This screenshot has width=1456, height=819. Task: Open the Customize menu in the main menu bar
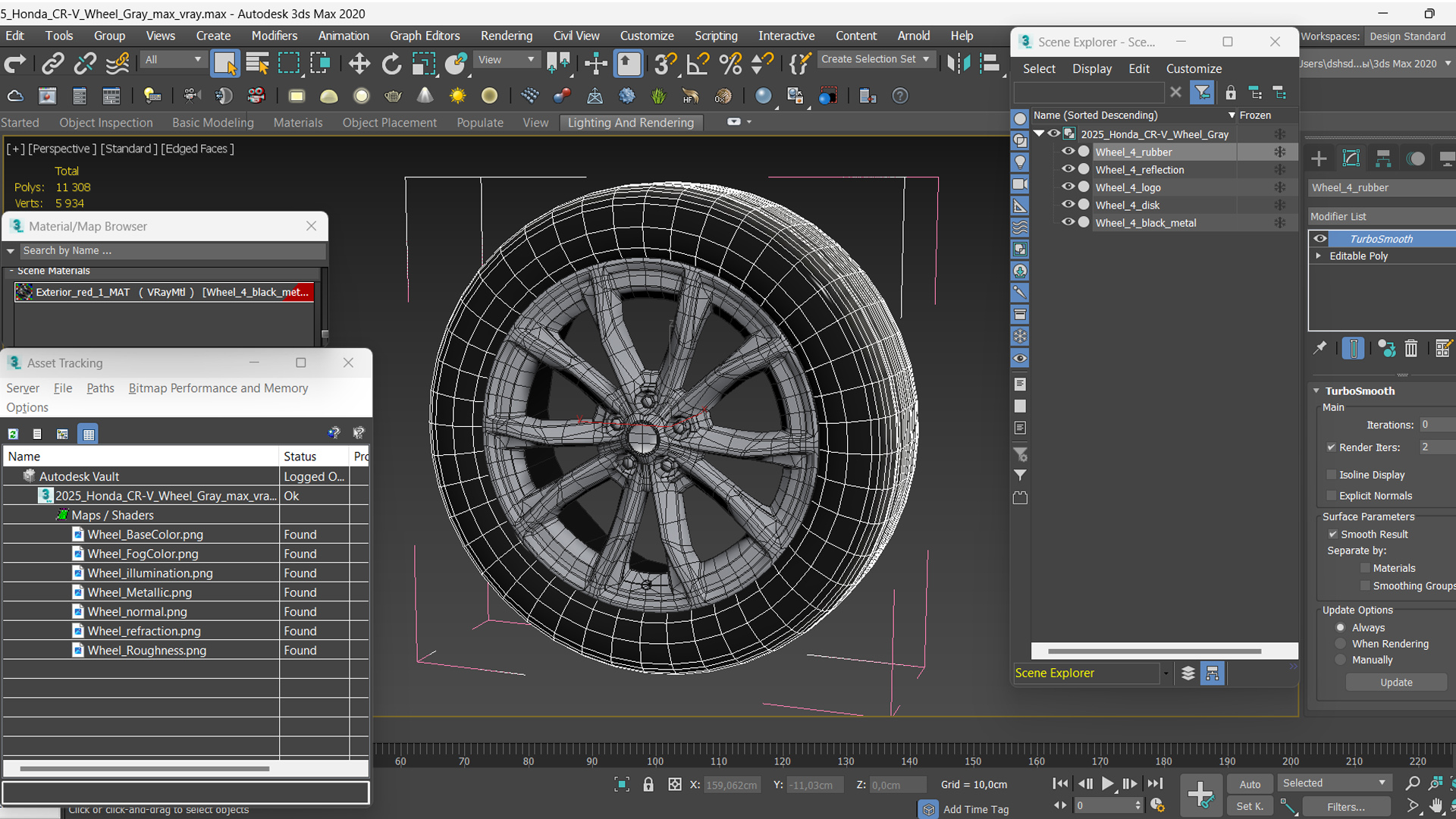pos(647,36)
